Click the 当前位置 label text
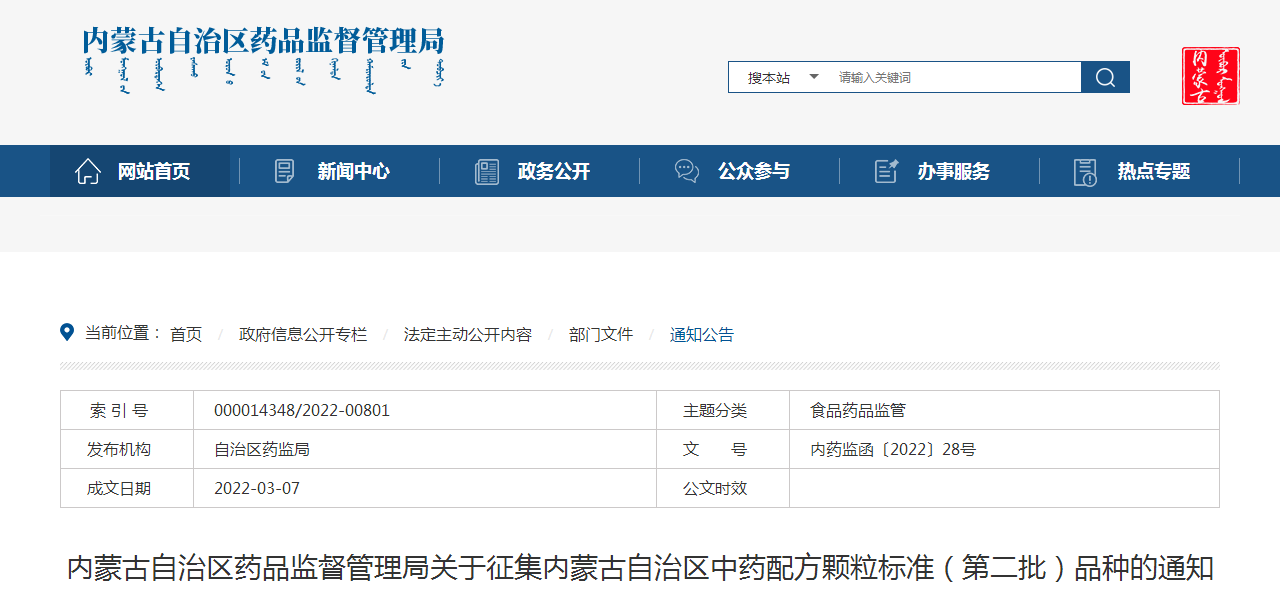This screenshot has height=613, width=1280. 123,333
